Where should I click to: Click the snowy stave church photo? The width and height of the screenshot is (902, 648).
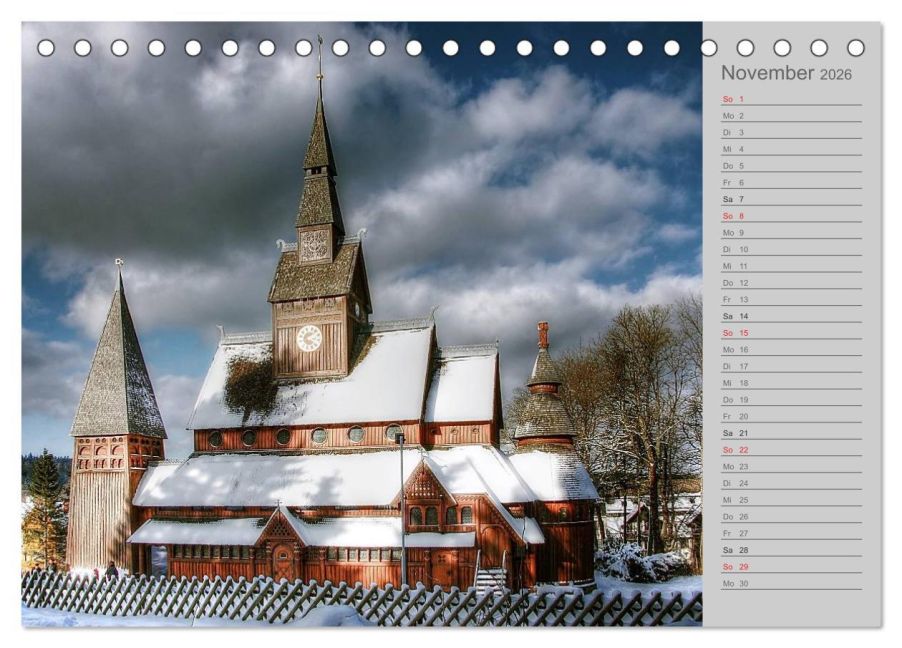pyautogui.click(x=362, y=324)
